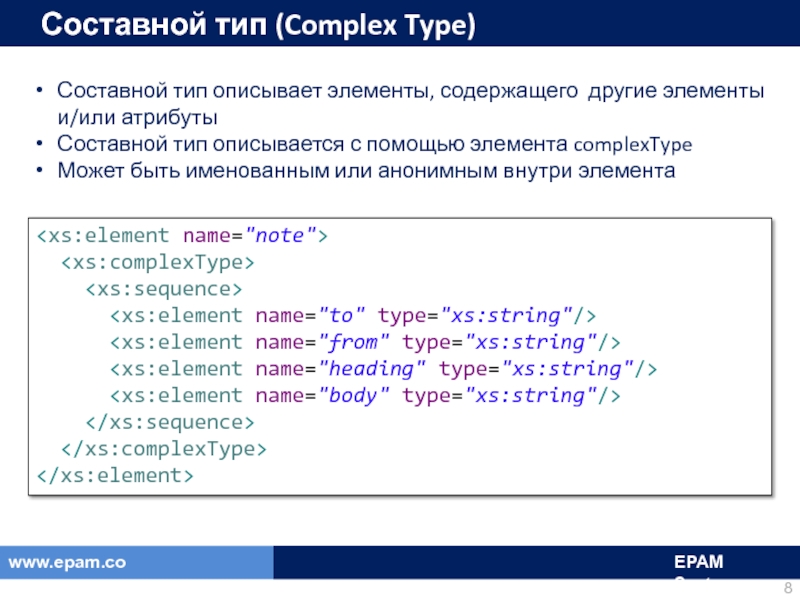Click the slide number 8

788,587
